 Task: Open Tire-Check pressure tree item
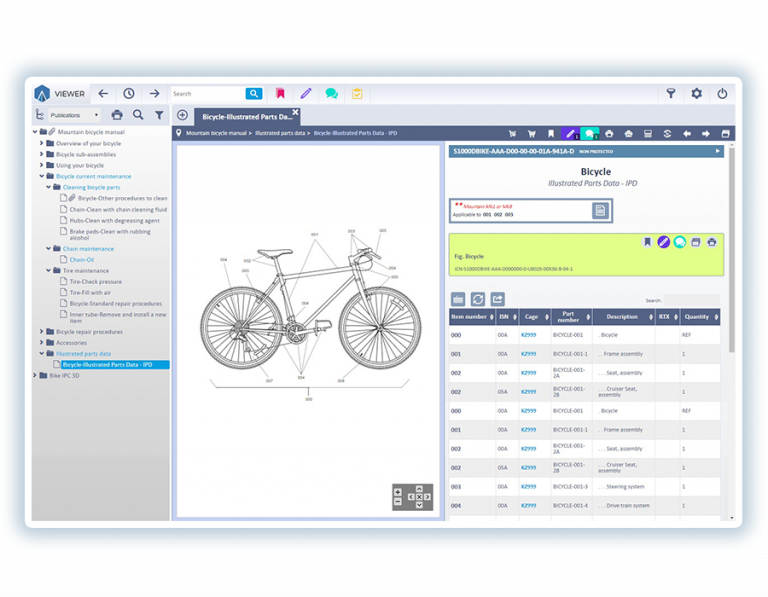pyautogui.click(x=96, y=282)
